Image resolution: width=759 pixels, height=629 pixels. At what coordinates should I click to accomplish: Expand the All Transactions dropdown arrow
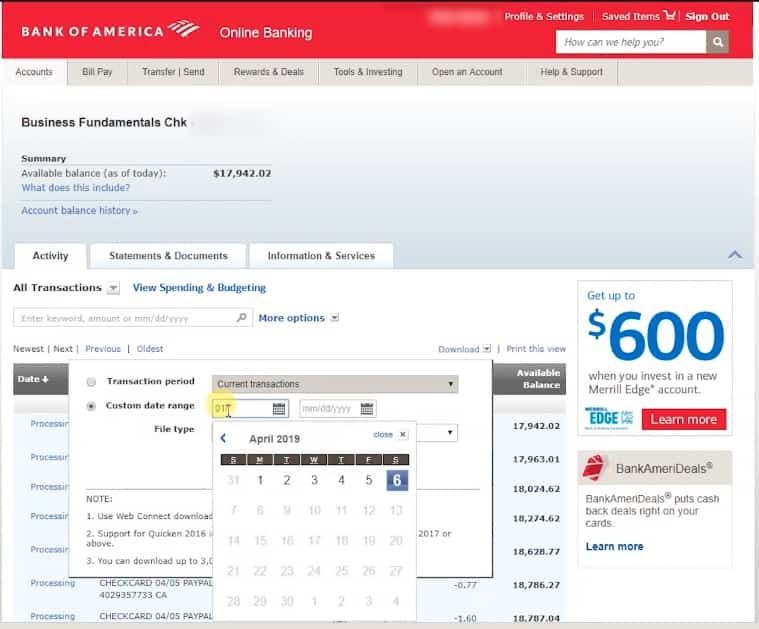point(113,288)
